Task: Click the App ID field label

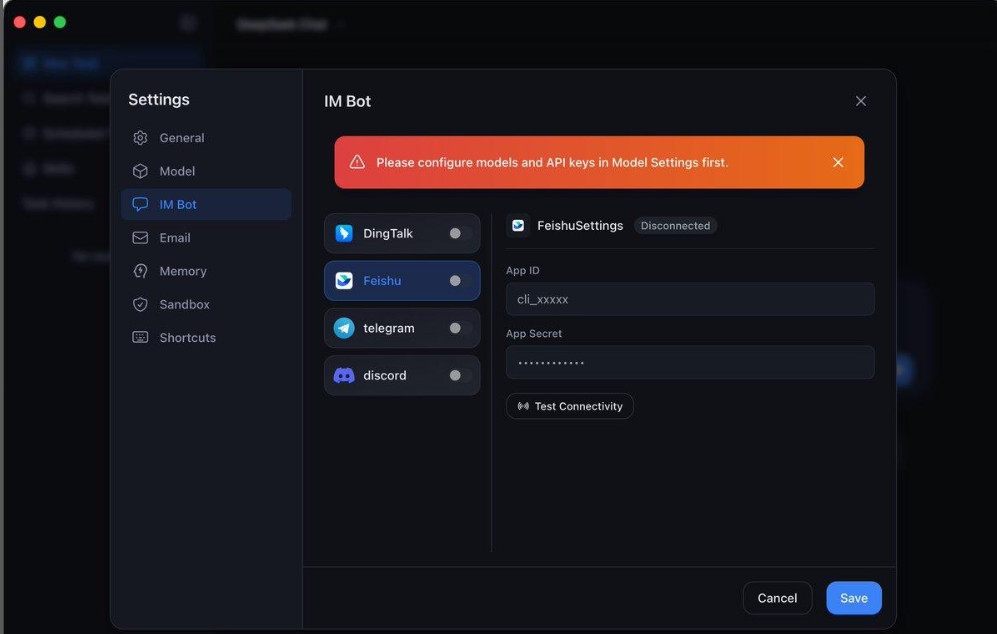Action: [x=523, y=270]
